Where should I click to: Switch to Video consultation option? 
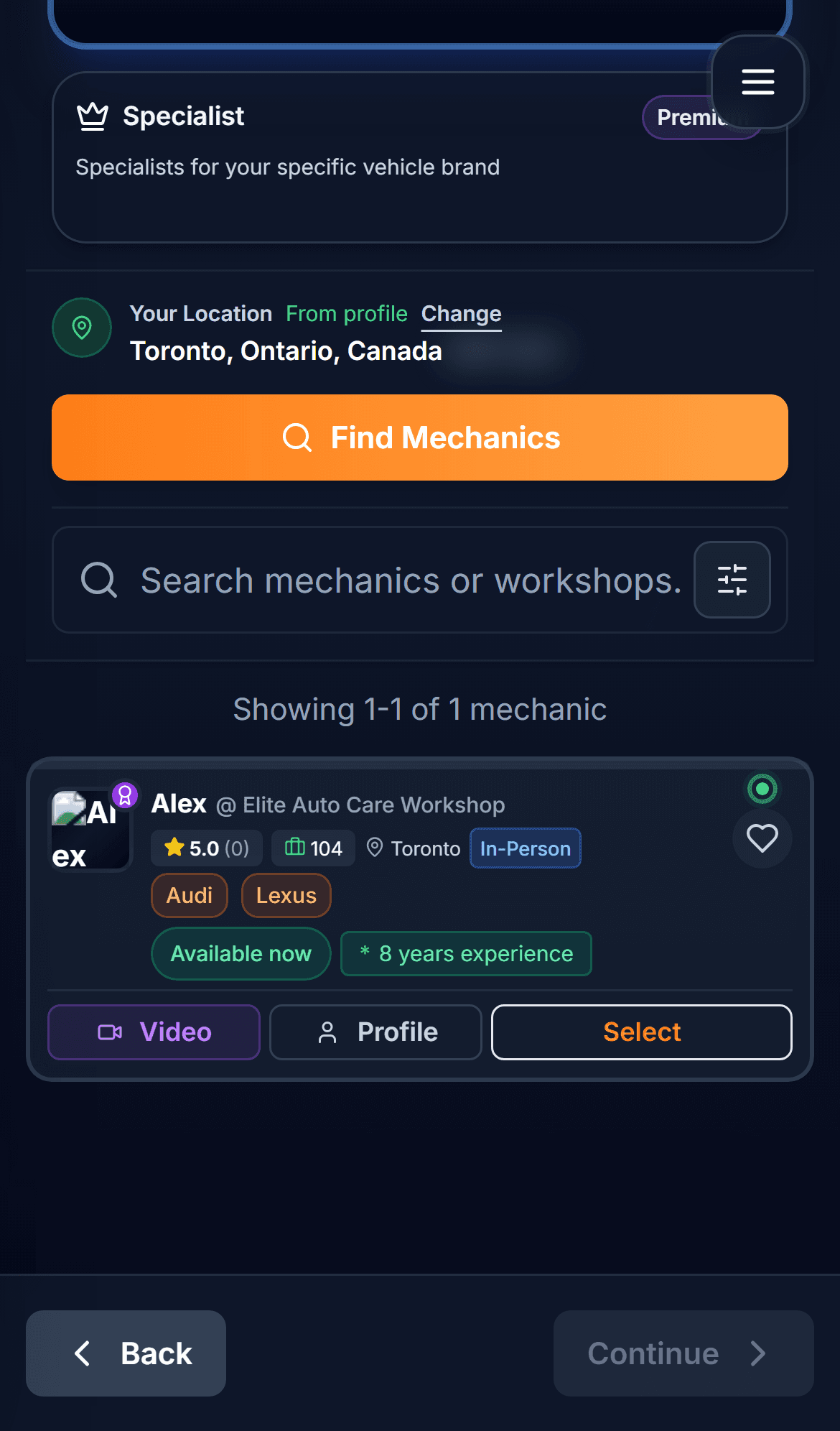click(x=153, y=1032)
